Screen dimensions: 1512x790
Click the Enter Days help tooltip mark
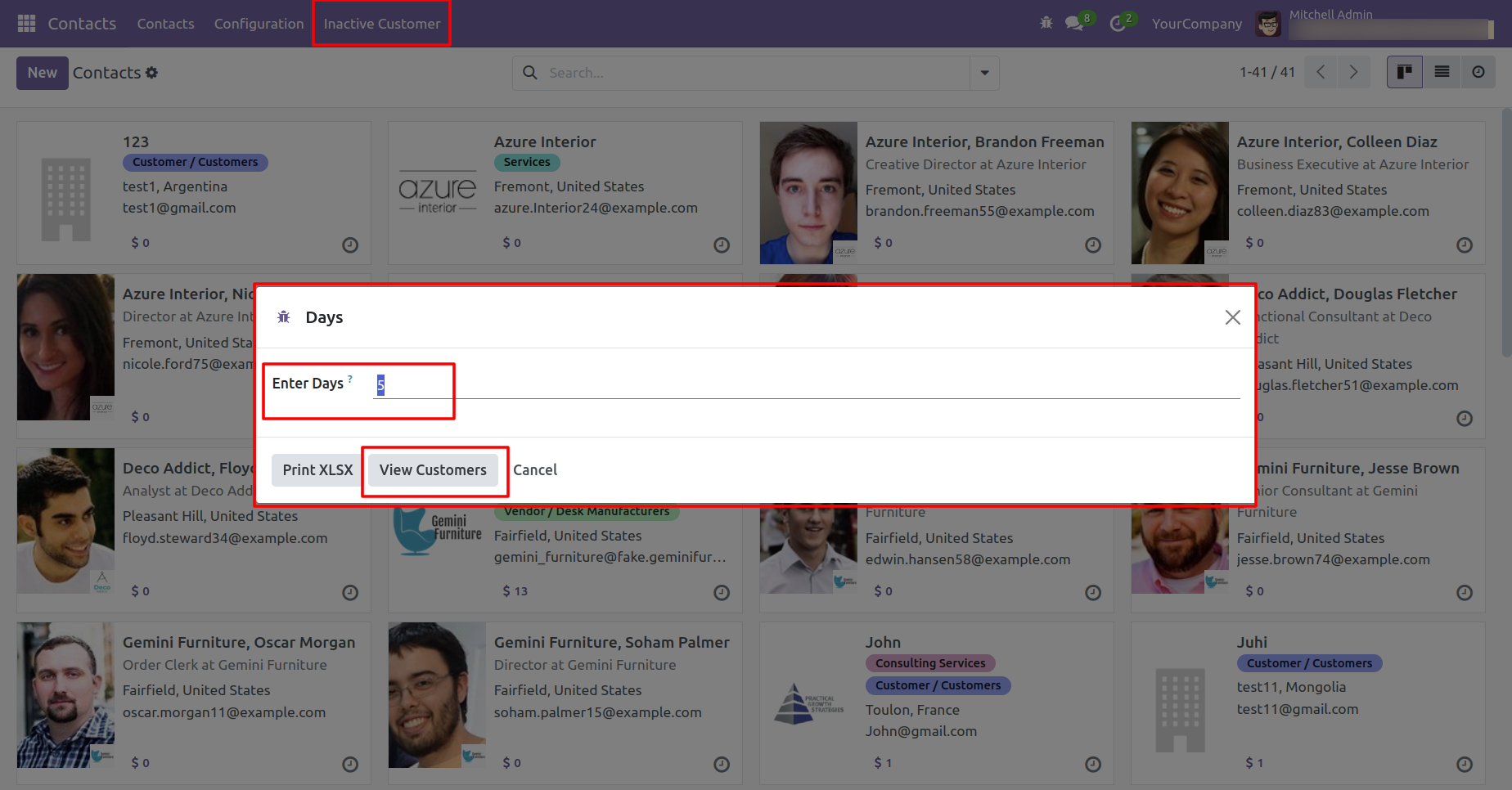pyautogui.click(x=350, y=379)
